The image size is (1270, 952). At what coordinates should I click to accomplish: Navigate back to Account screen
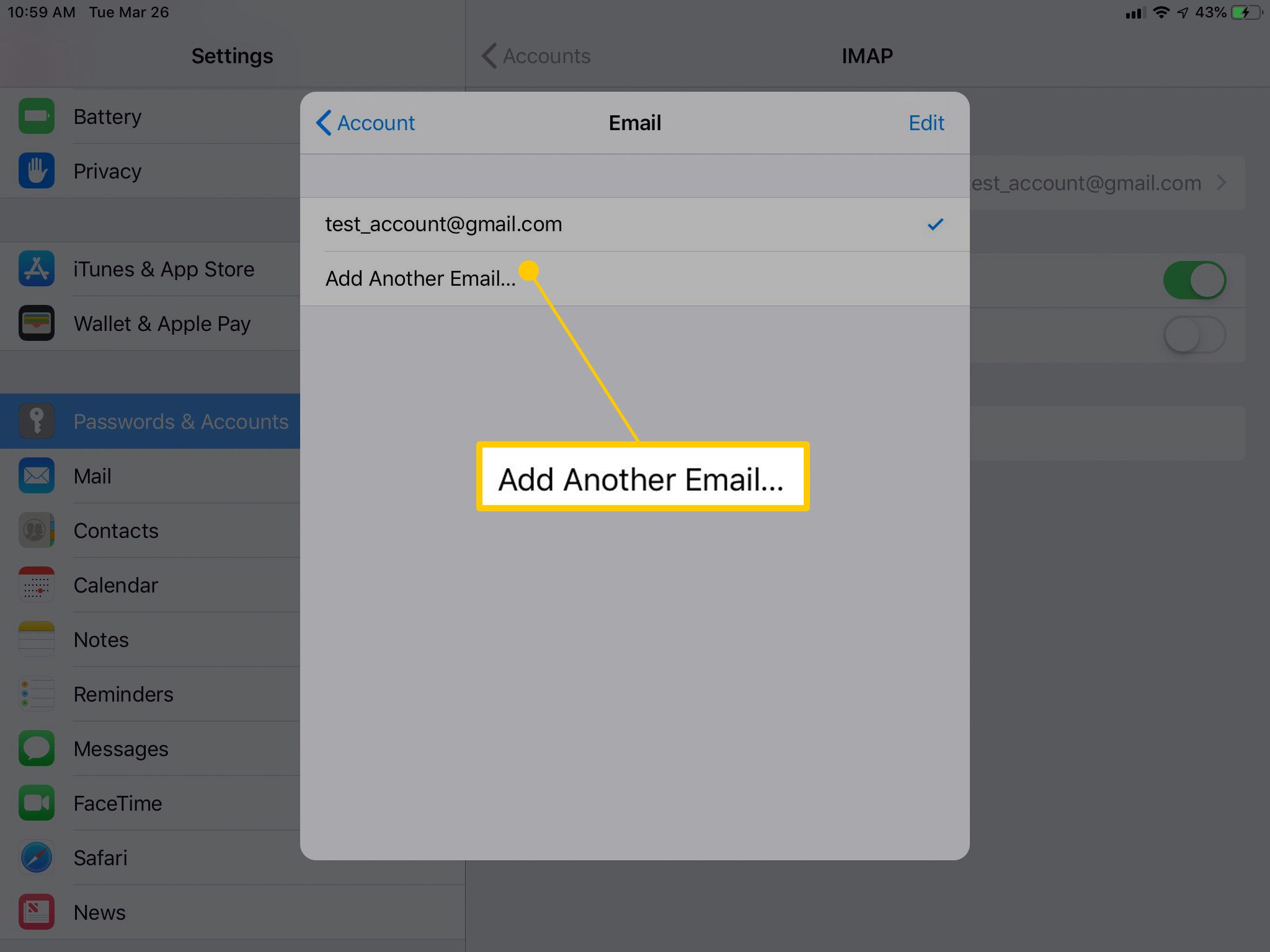click(365, 122)
